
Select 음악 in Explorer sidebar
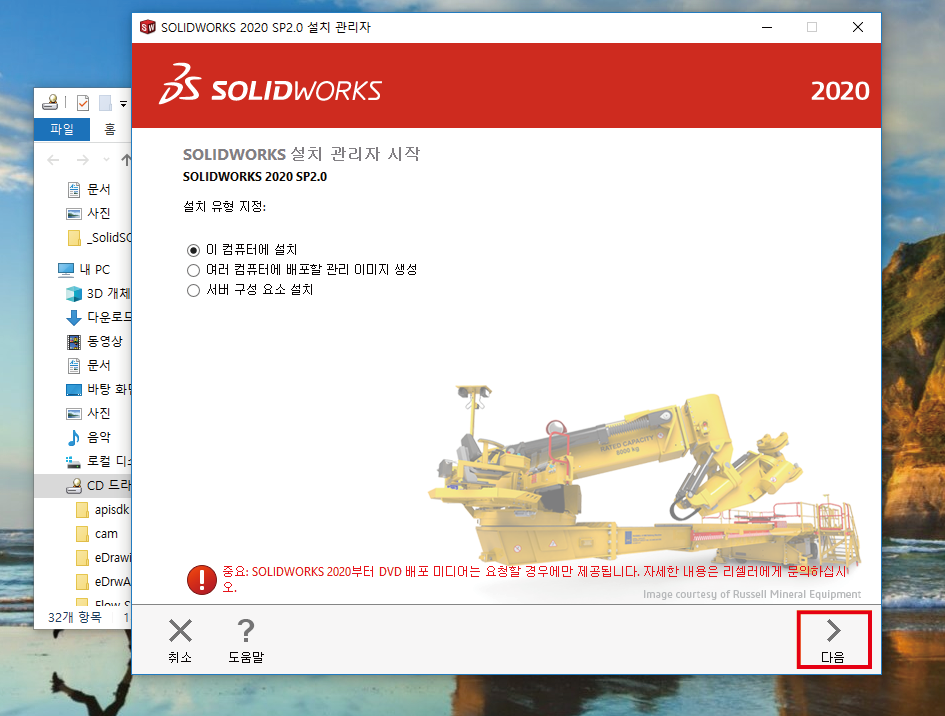point(89,438)
